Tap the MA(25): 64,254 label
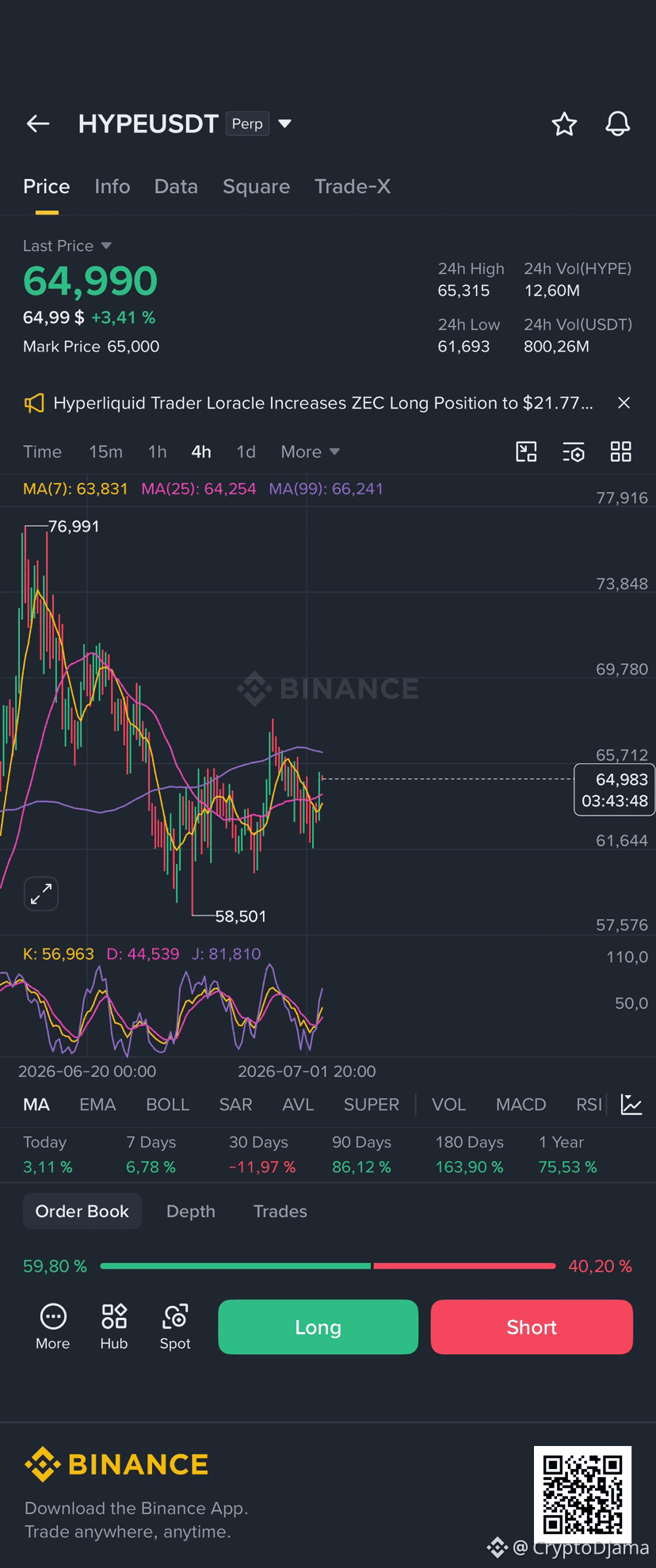Image resolution: width=656 pixels, height=1568 pixels. coord(199,489)
